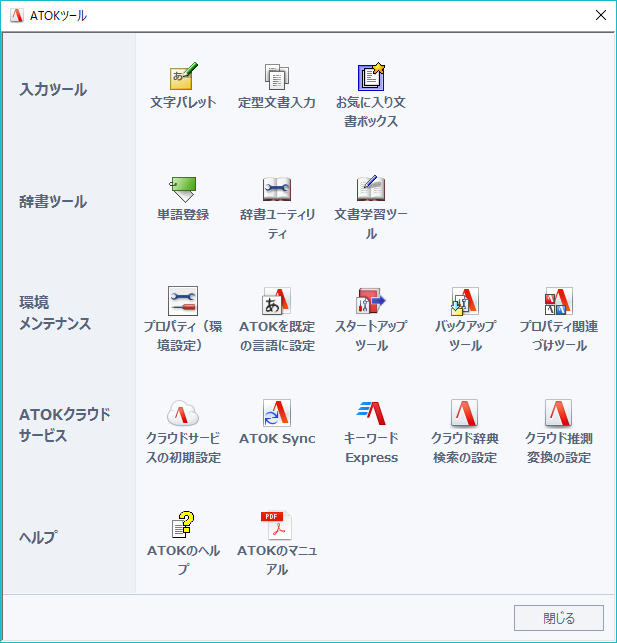This screenshot has width=617, height=643.
Task: Click the 閉じる button
Action: point(559,618)
